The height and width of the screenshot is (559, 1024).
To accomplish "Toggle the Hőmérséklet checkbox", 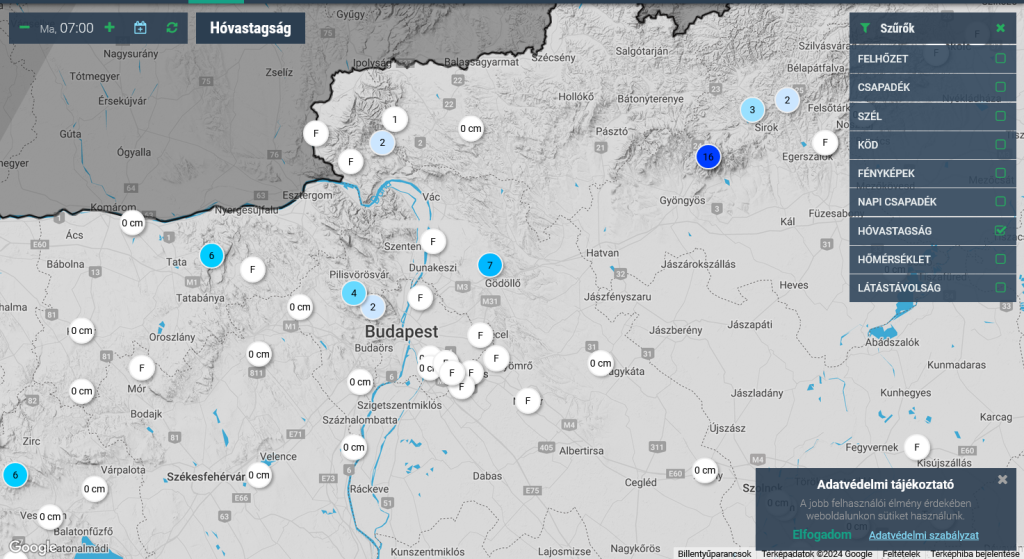I will click(1000, 260).
